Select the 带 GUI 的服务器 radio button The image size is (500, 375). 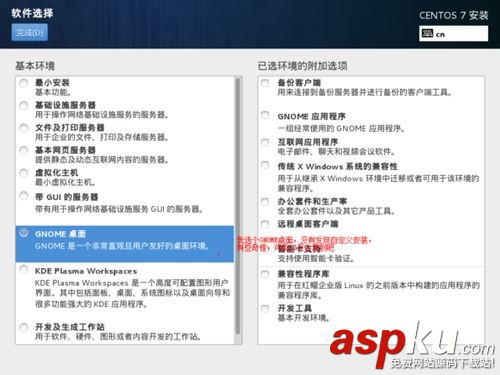[24, 196]
